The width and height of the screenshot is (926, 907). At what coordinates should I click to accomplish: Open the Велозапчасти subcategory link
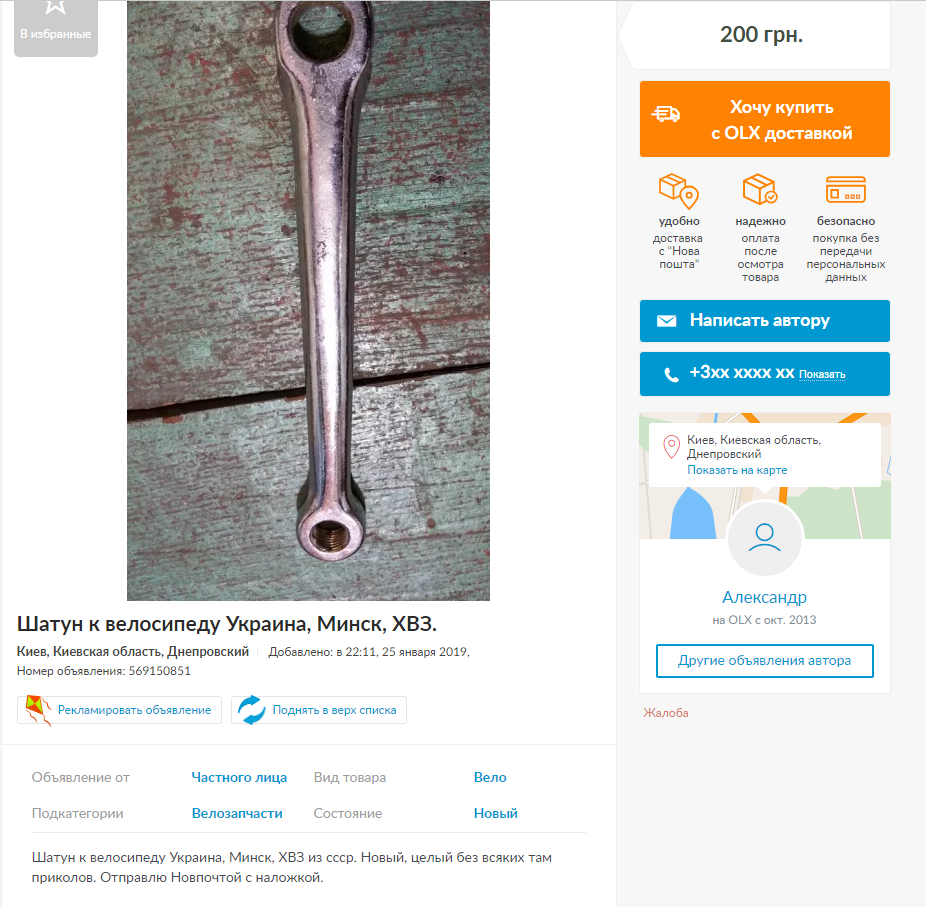tap(237, 813)
